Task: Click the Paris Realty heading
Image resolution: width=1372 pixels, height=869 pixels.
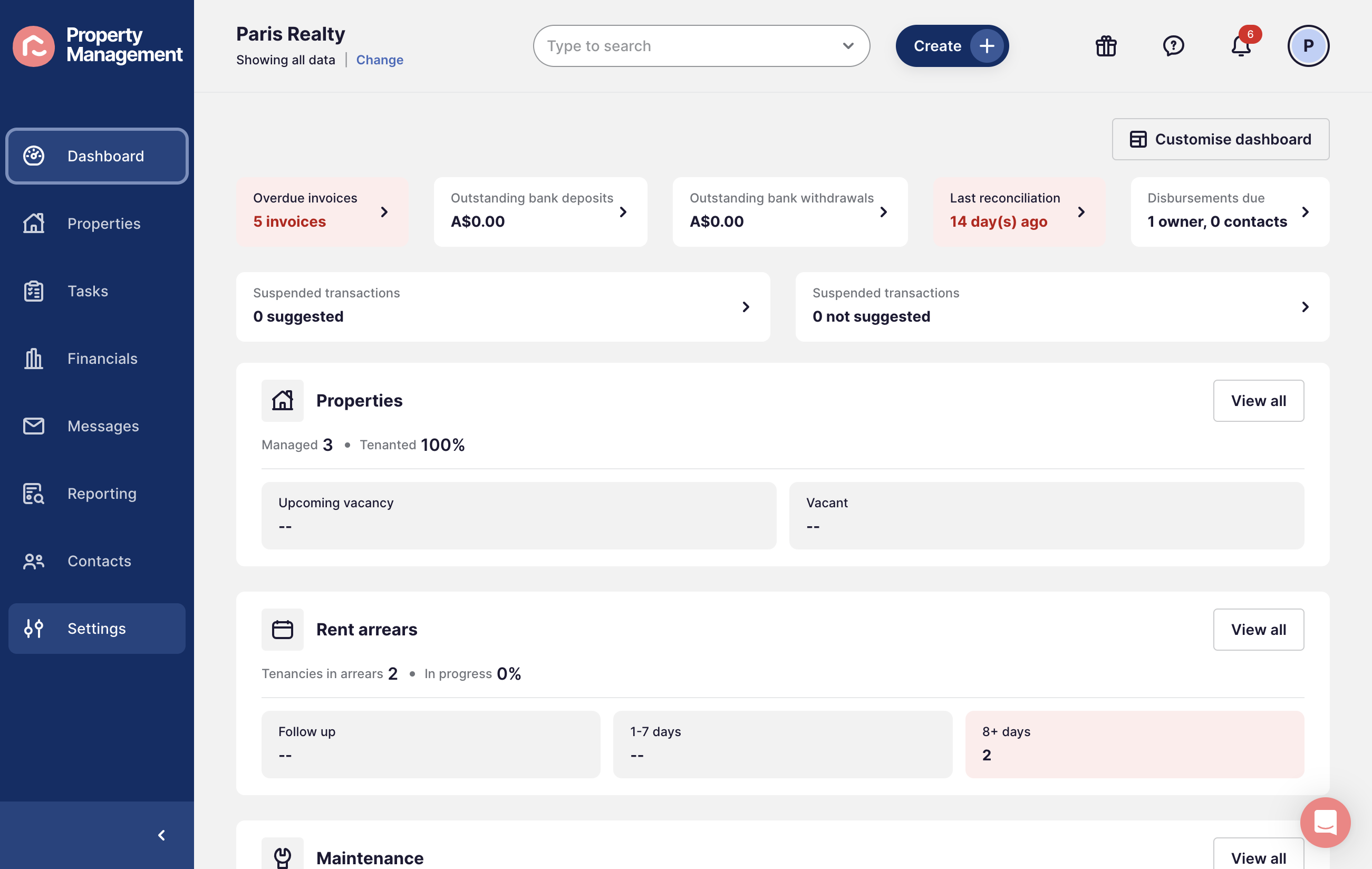Action: click(x=291, y=34)
